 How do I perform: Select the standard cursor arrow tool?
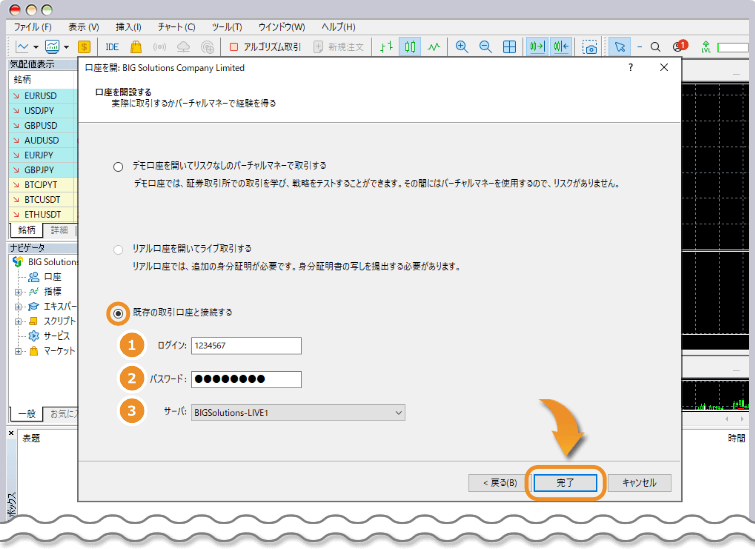point(620,47)
